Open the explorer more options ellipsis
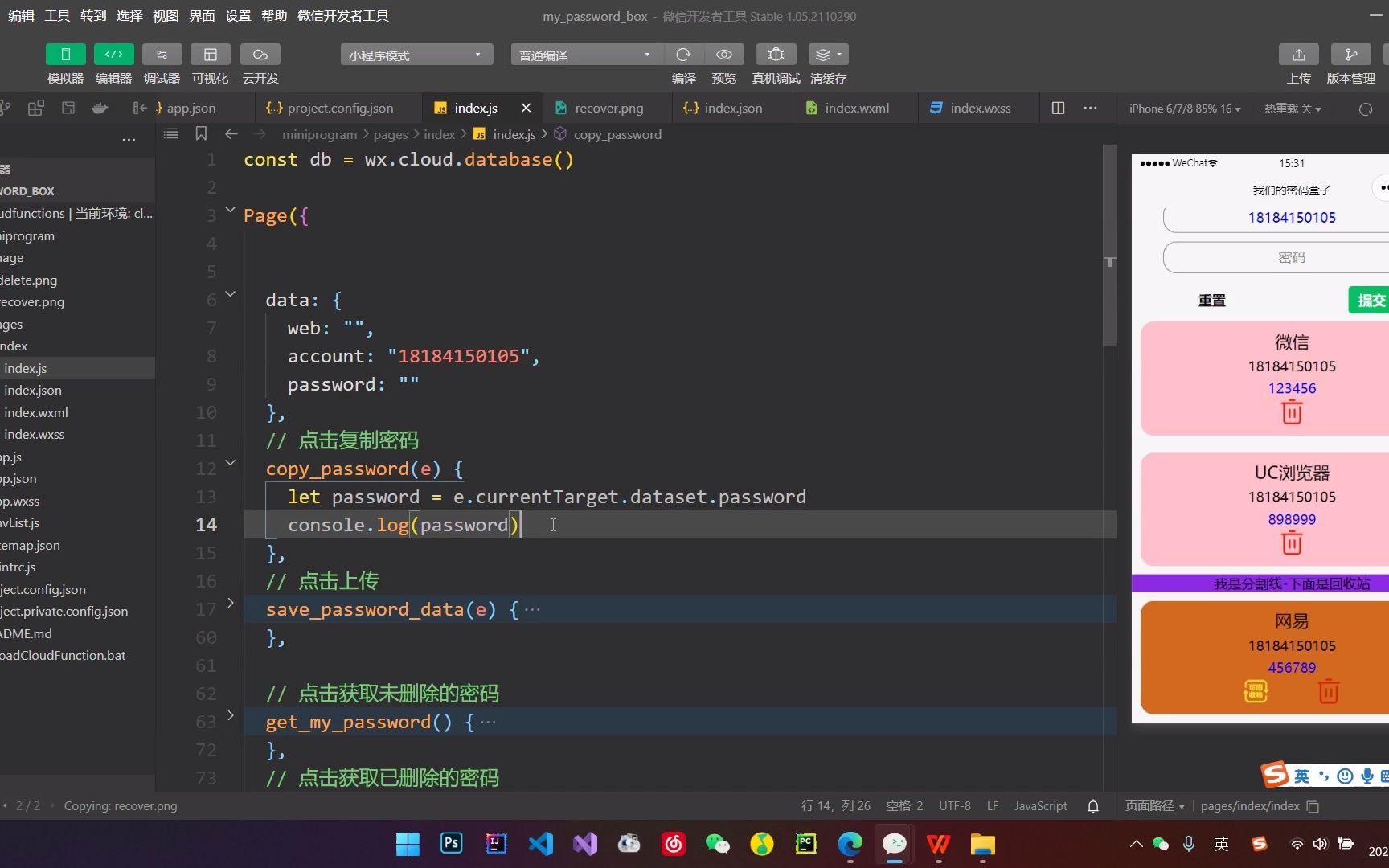Viewport: 1389px width, 868px height. pyautogui.click(x=129, y=140)
